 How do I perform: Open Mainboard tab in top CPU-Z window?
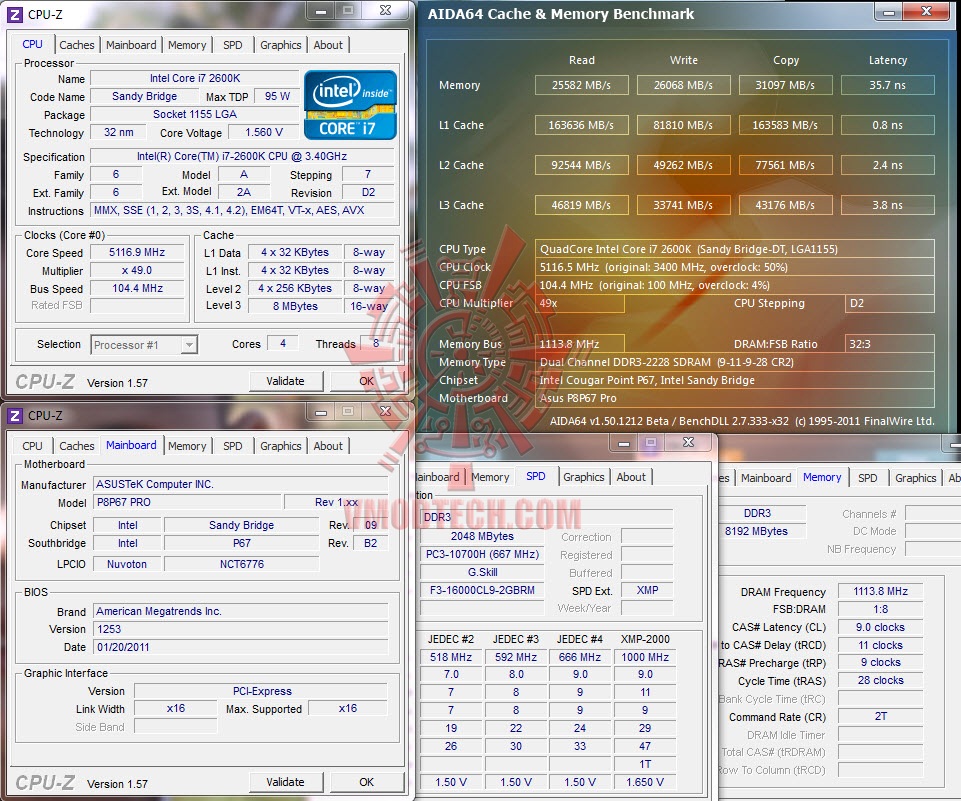point(131,45)
